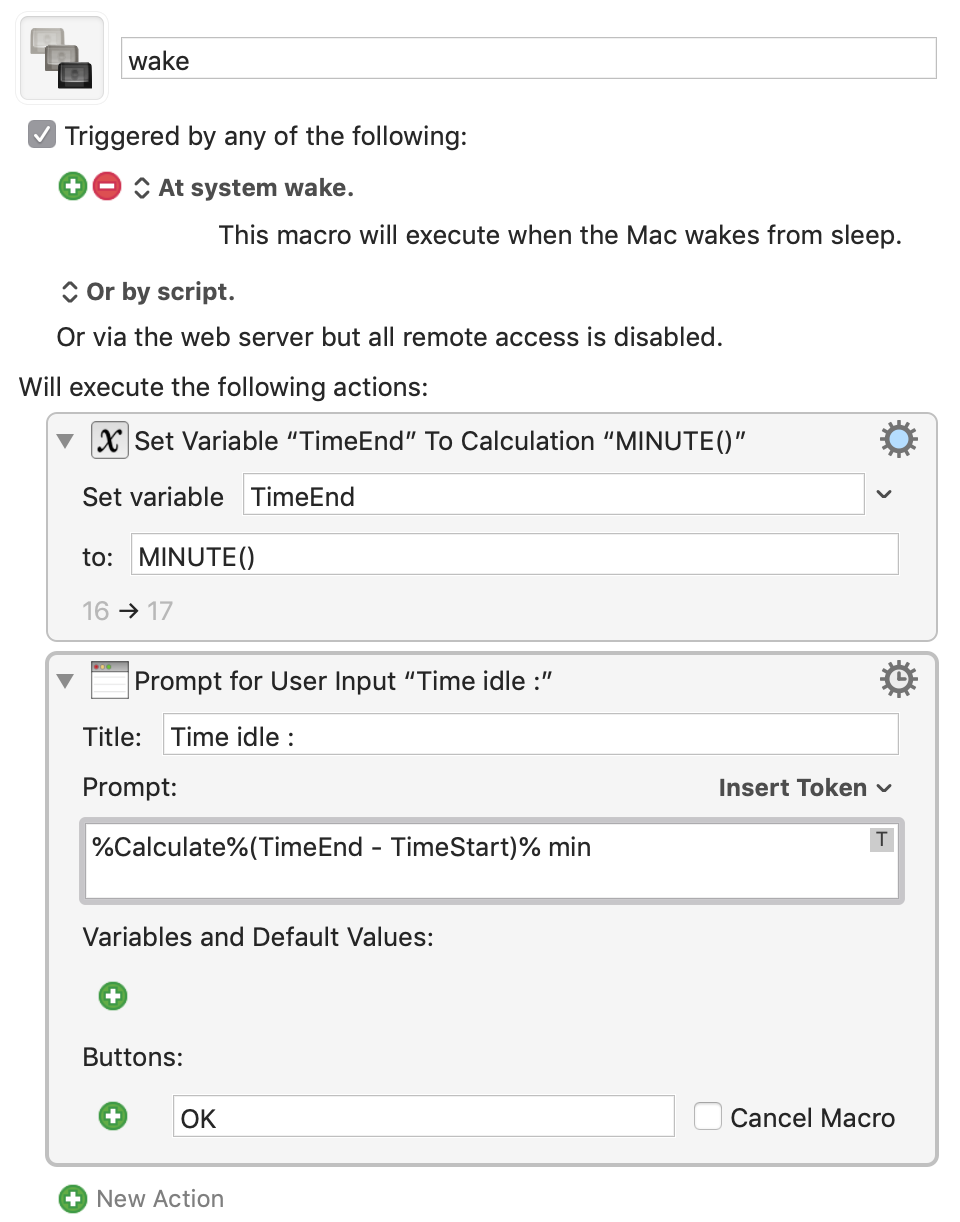
Task: Open the TimeEnd variable dropdown chevron
Action: tap(884, 494)
